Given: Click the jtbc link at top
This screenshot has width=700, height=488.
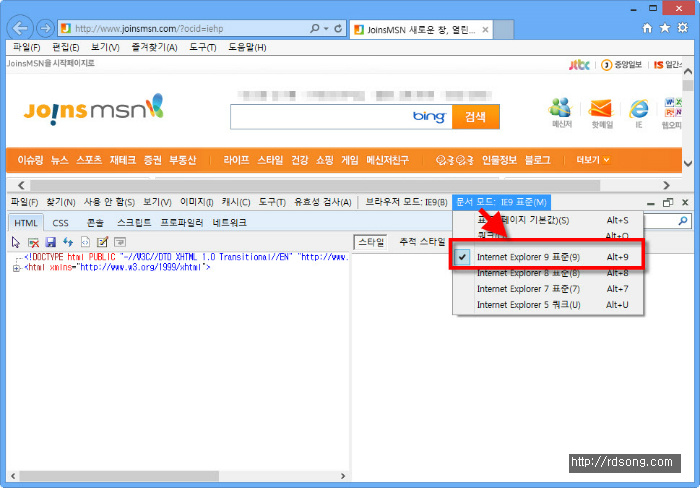Looking at the screenshot, I should click(579, 65).
